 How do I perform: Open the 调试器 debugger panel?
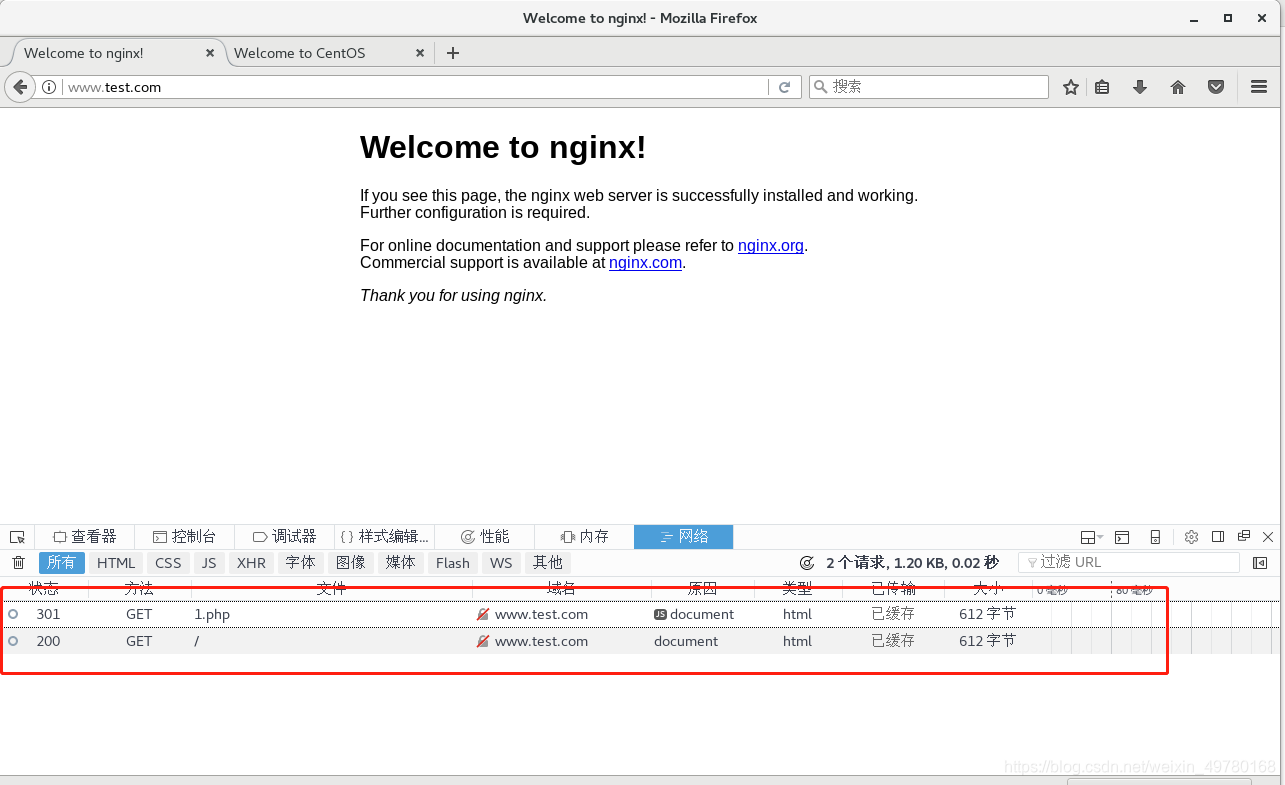[285, 537]
